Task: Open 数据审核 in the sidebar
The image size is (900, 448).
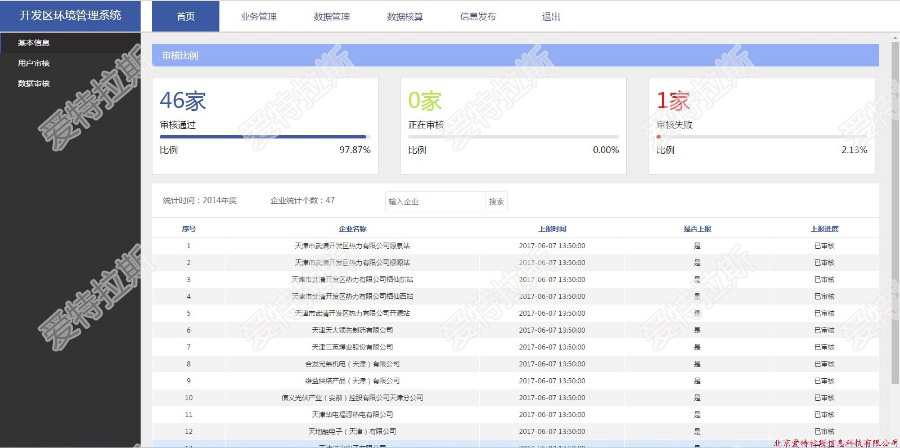Action: (34, 83)
